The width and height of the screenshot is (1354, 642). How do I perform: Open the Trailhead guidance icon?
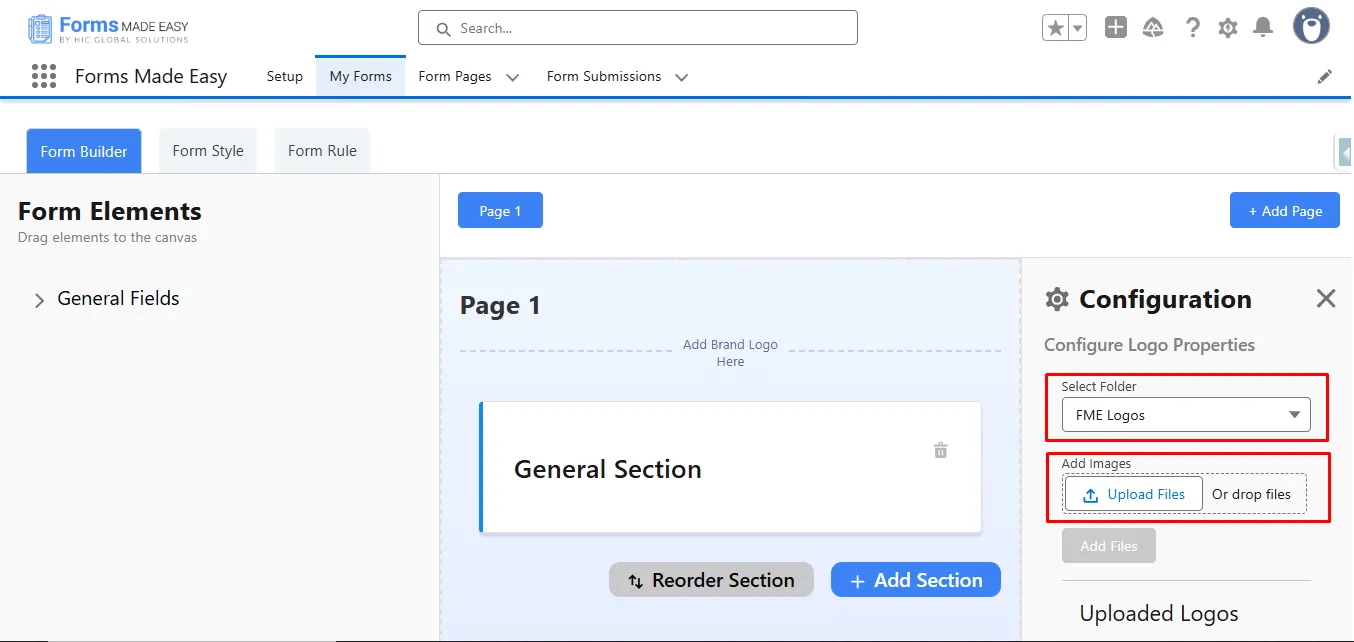1153,28
